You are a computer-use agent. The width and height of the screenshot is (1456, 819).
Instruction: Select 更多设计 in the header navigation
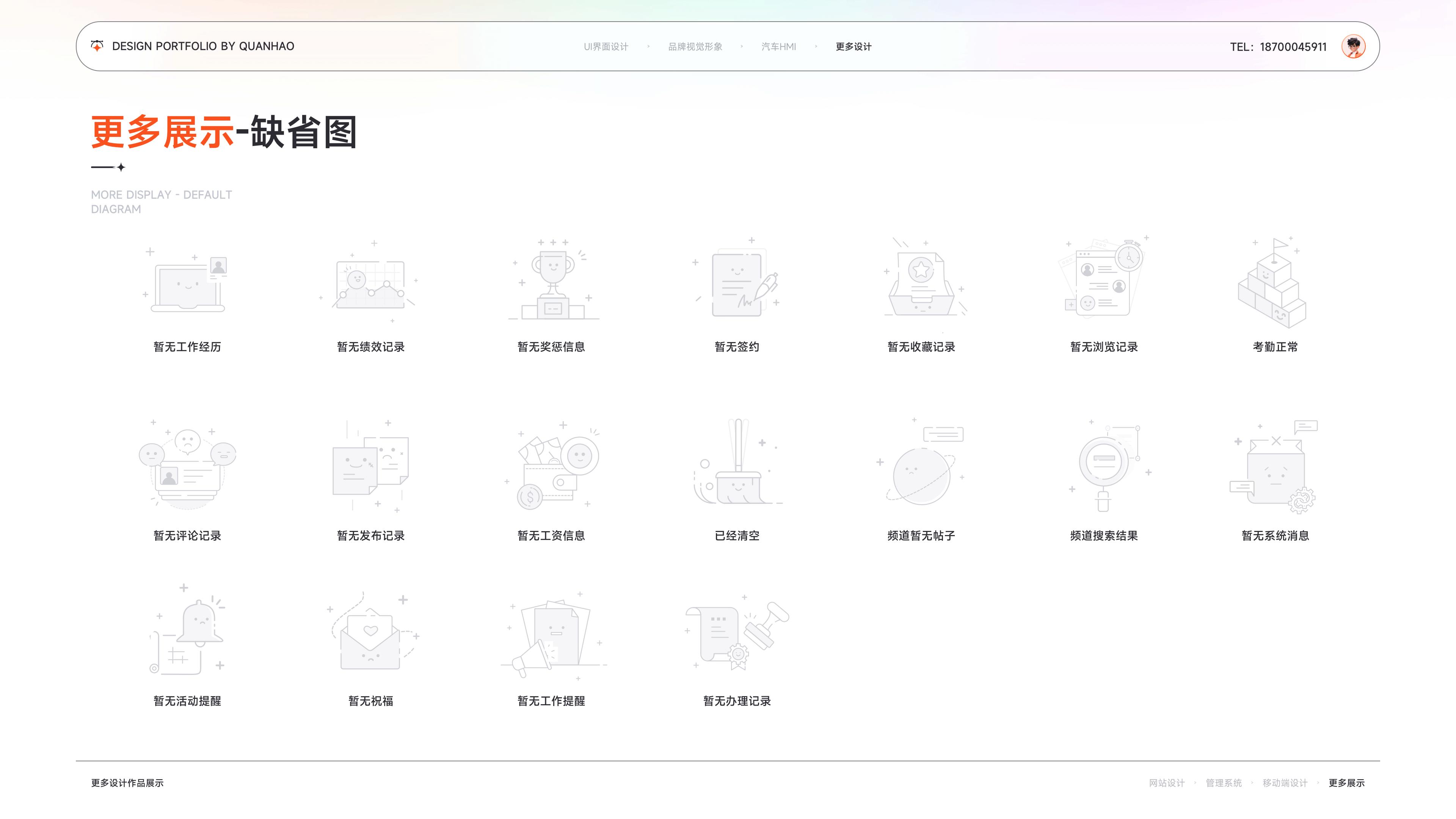pos(854,47)
